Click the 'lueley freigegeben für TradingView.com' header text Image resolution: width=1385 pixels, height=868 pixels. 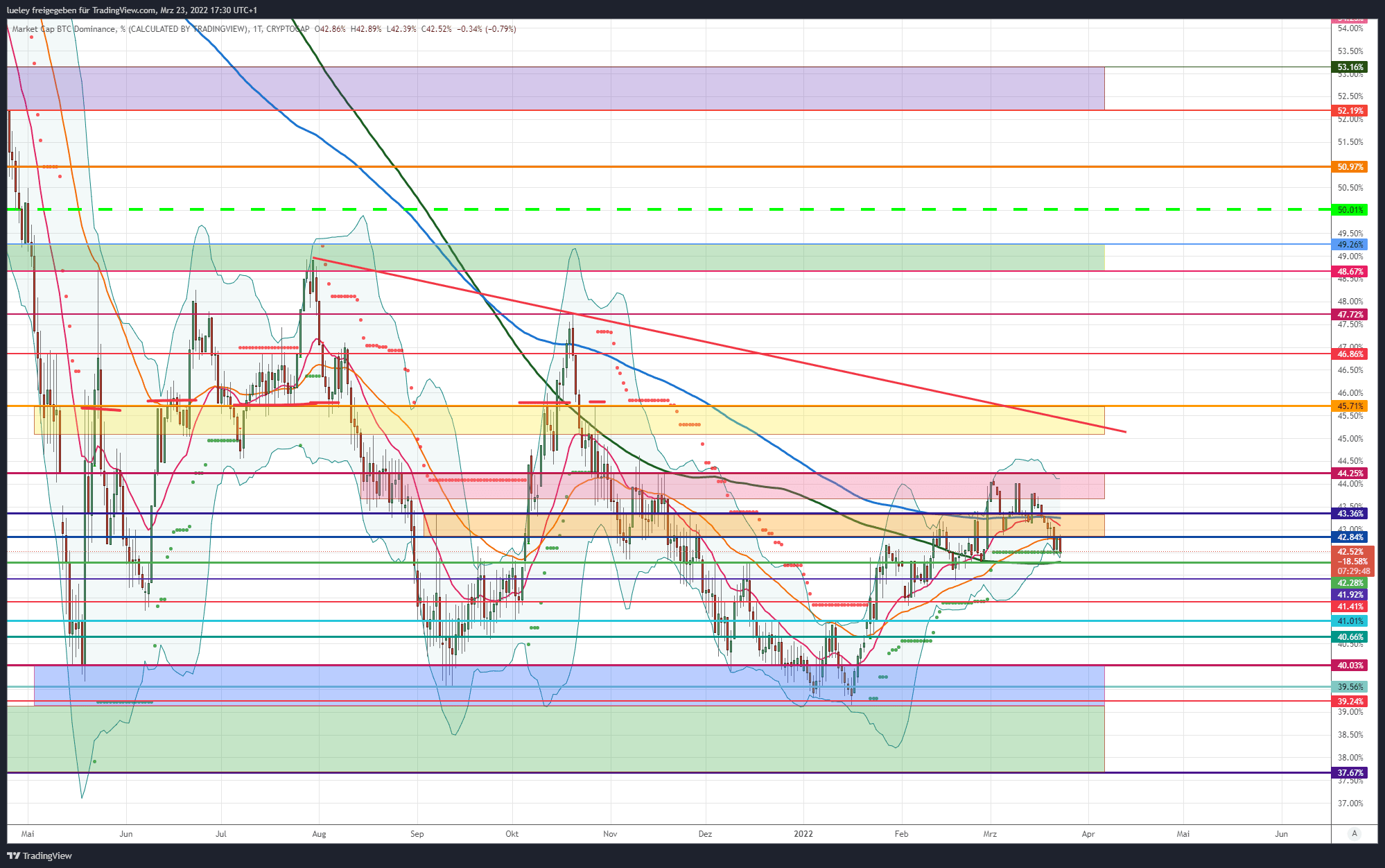[81, 10]
